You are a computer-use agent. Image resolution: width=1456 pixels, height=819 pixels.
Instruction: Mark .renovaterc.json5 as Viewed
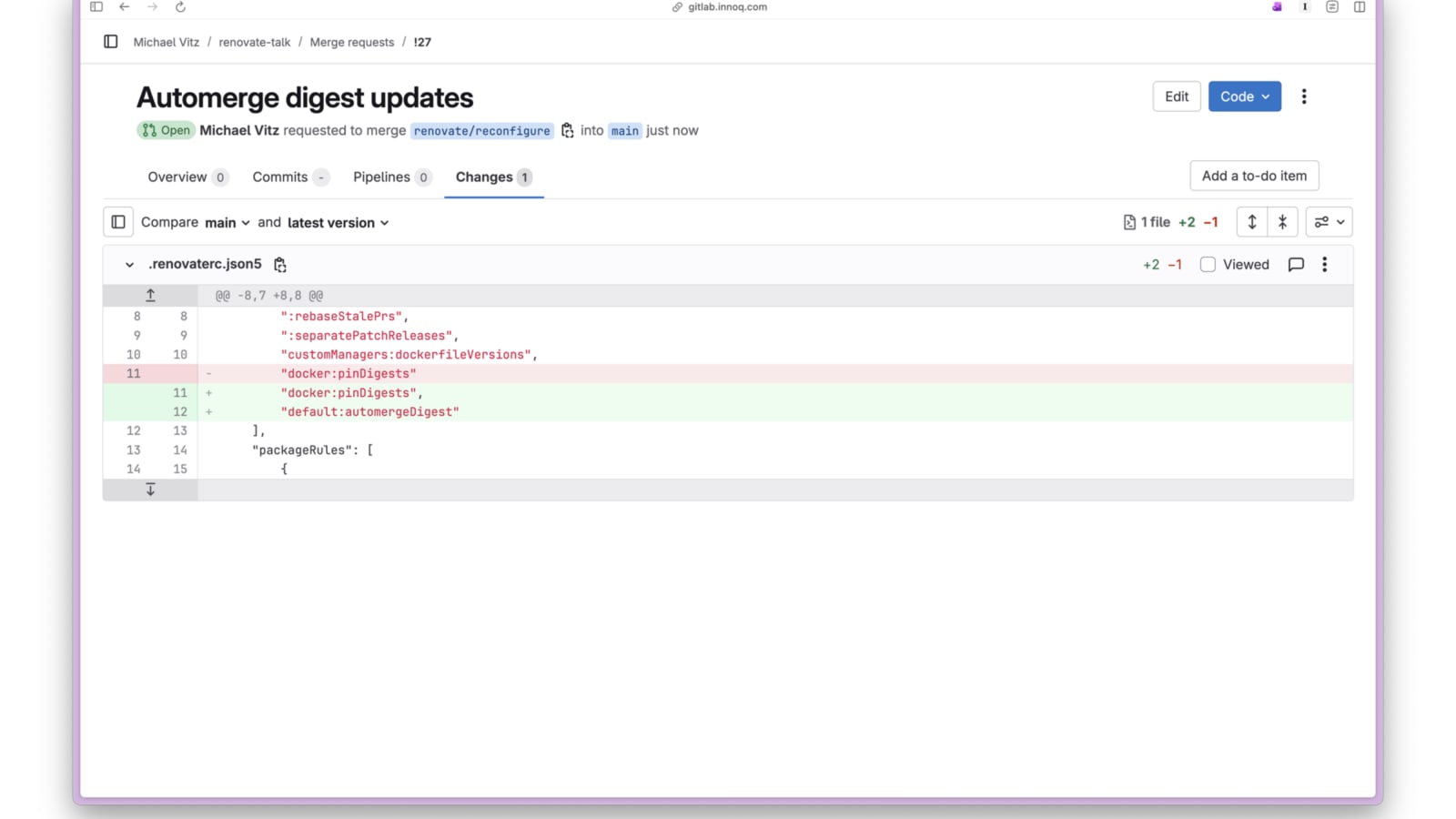point(1208,265)
